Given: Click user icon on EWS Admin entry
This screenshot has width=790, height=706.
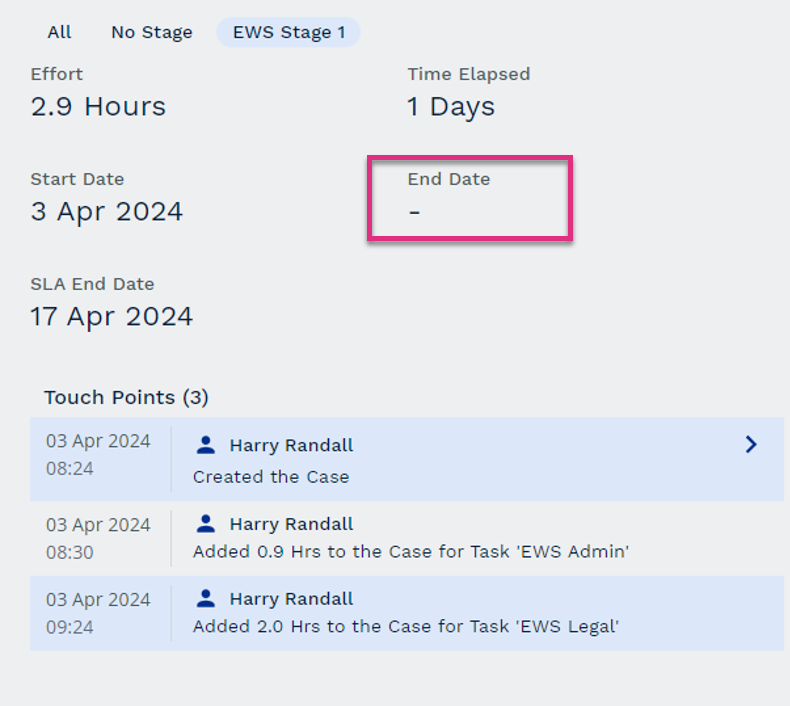Looking at the screenshot, I should [206, 523].
